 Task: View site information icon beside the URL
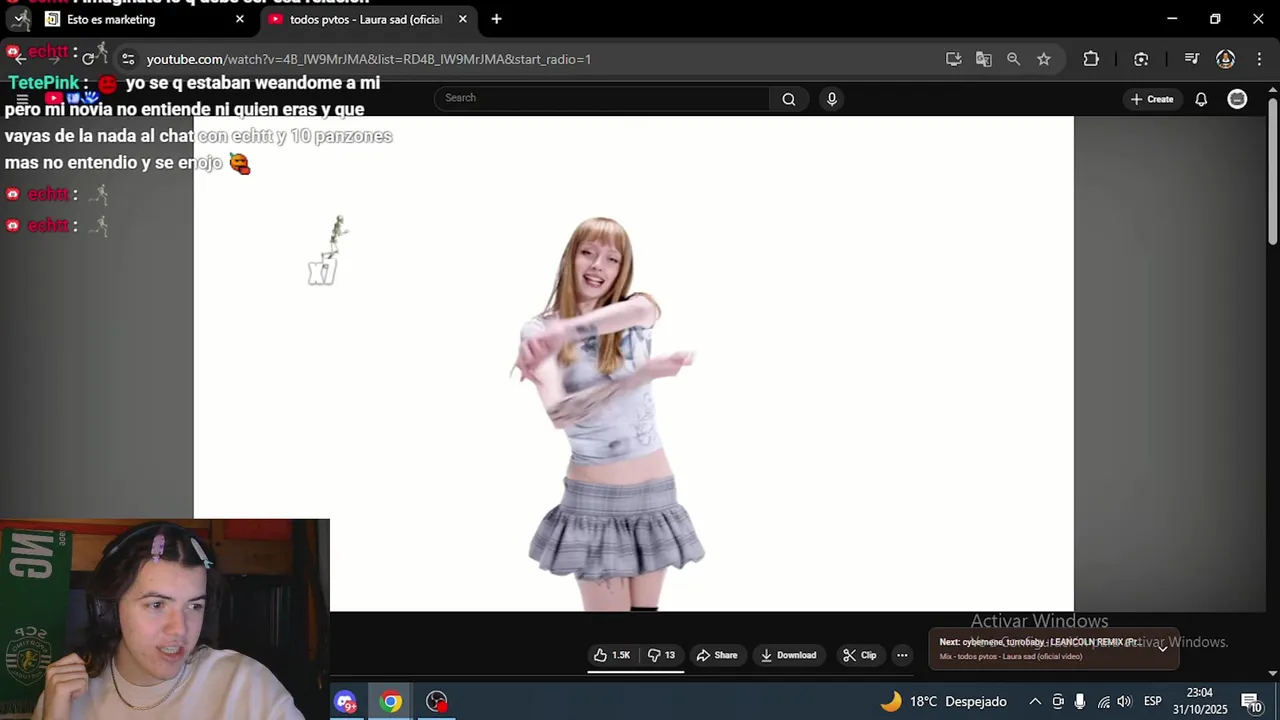[x=128, y=59]
